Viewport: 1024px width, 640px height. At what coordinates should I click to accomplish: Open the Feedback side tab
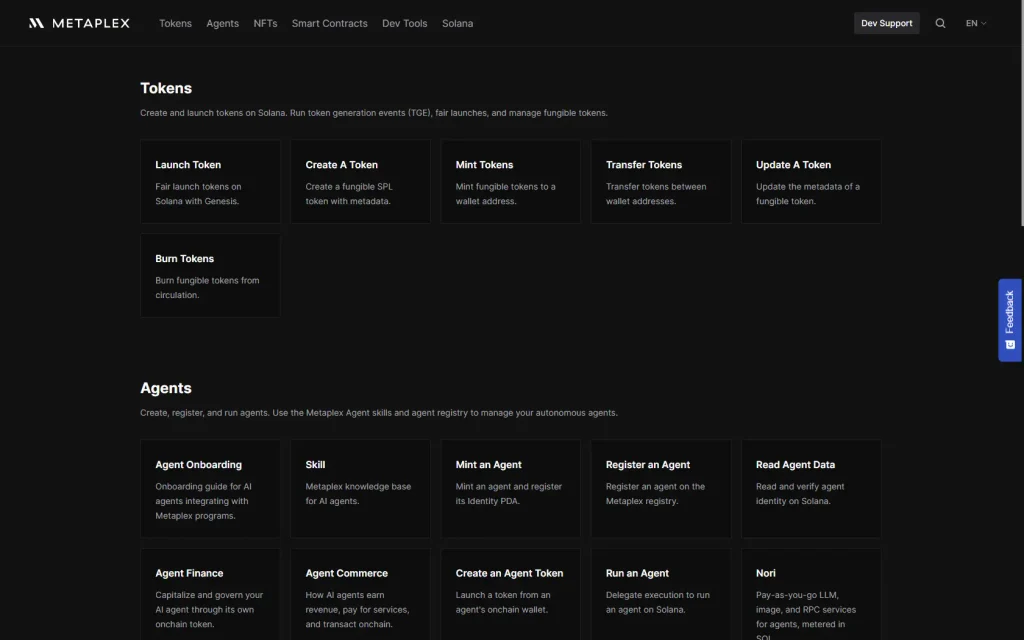pos(1010,320)
